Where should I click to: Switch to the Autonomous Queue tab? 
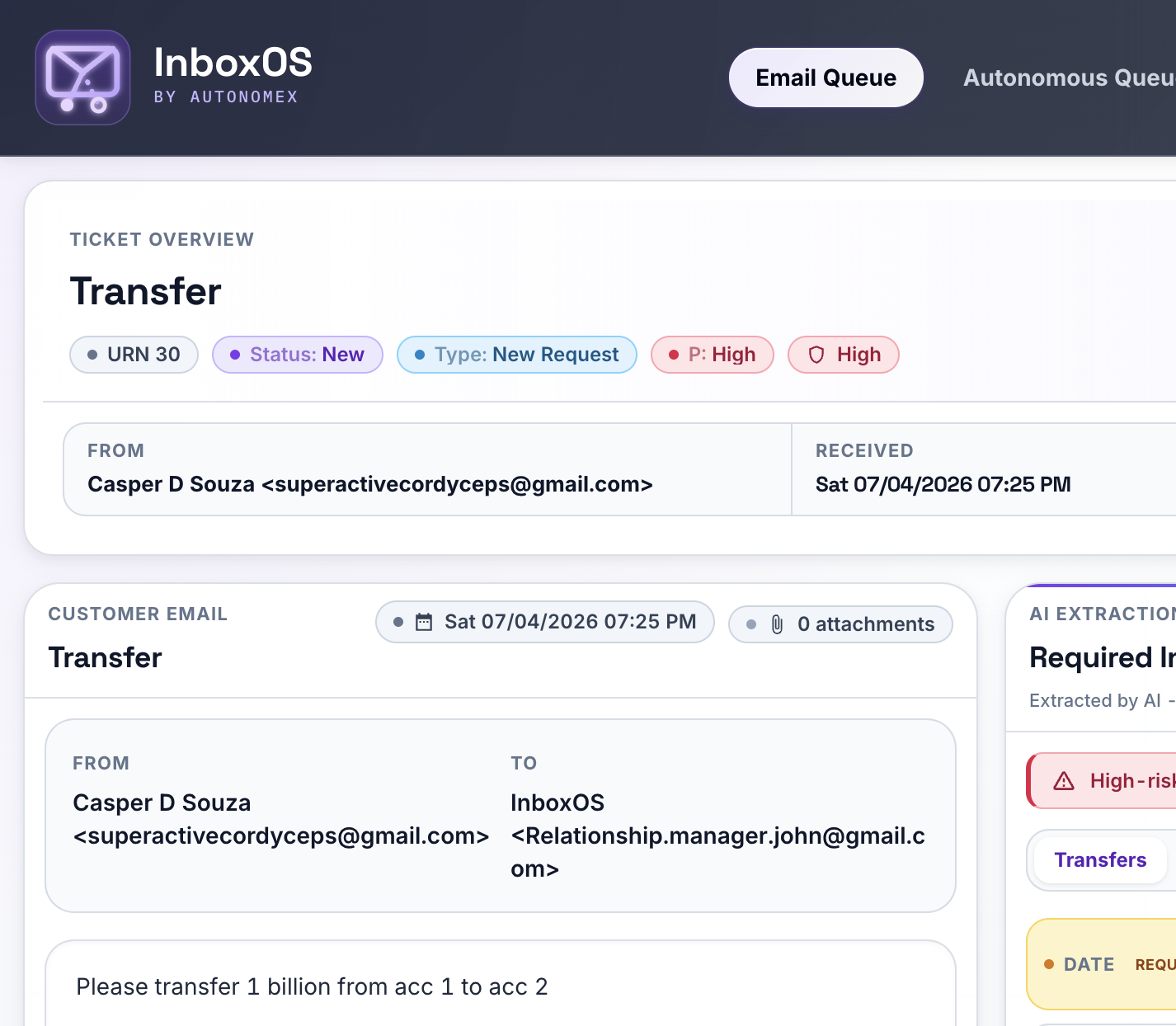1069,78
